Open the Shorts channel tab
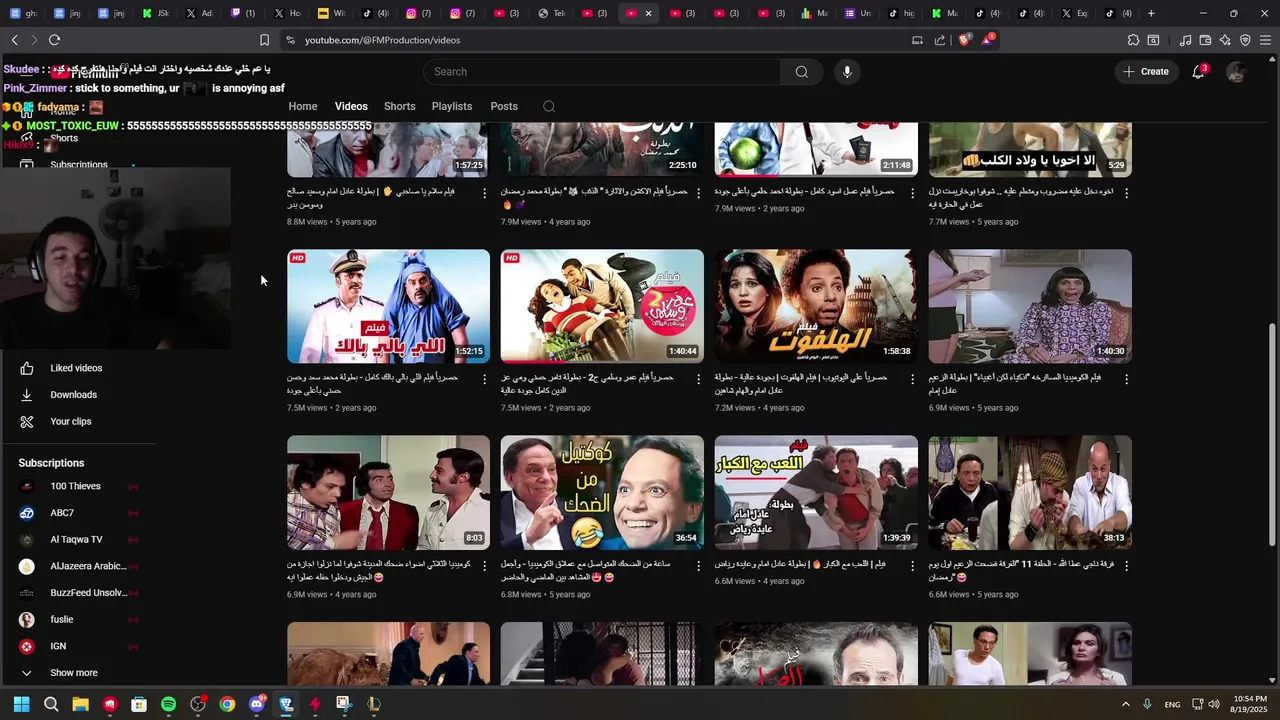Viewport: 1280px width, 720px height. [400, 106]
